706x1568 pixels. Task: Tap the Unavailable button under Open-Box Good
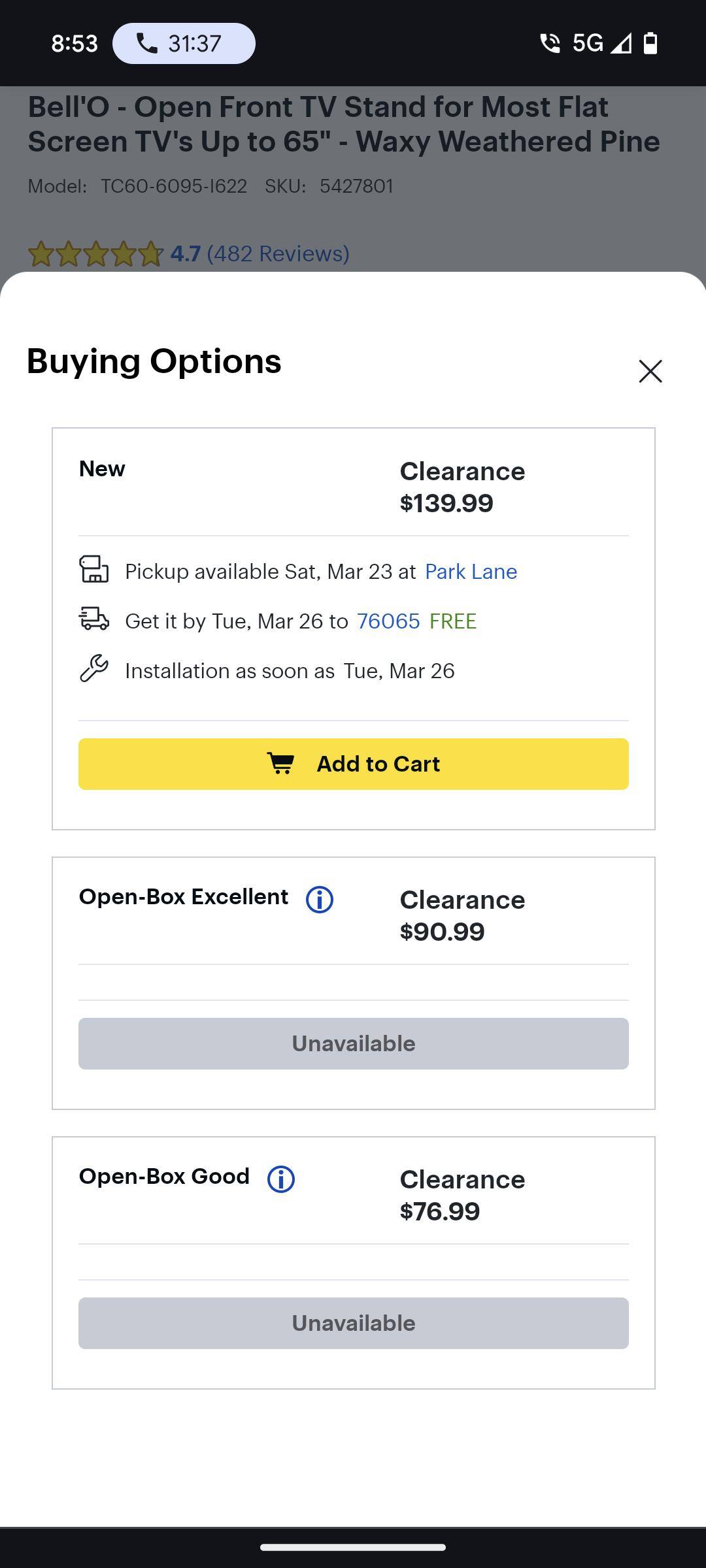coord(354,1323)
